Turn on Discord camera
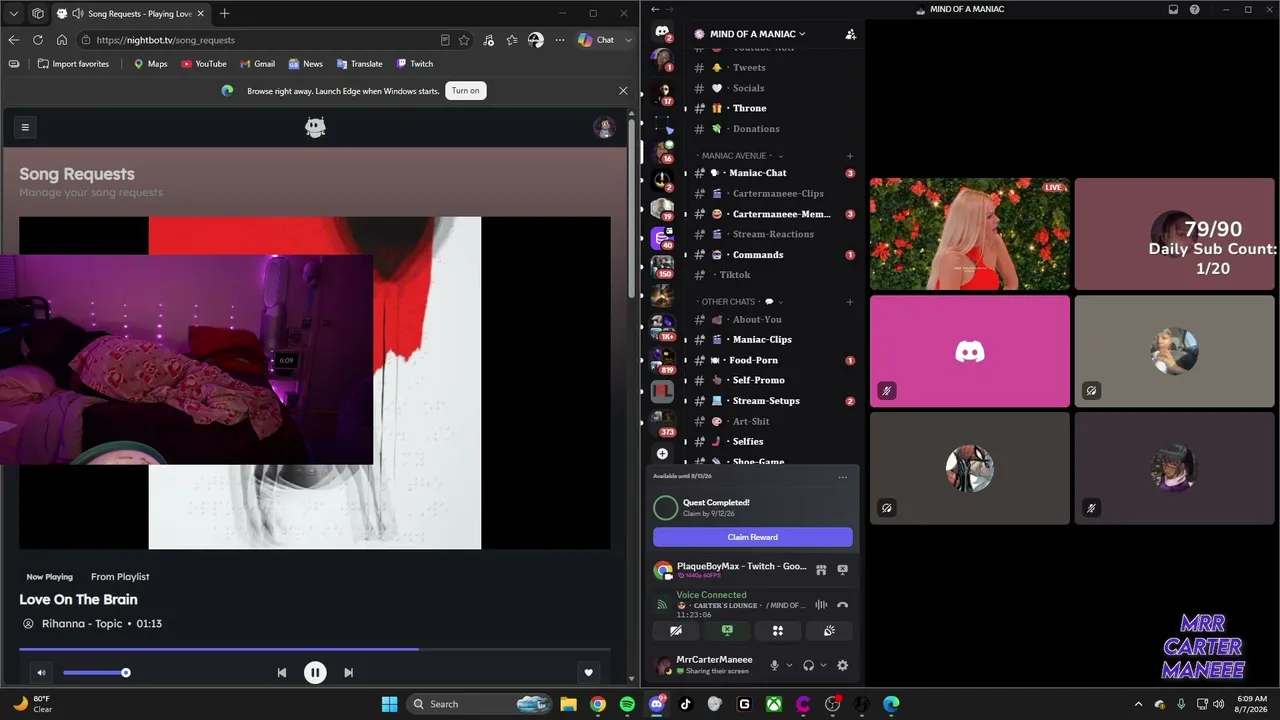 click(x=676, y=631)
